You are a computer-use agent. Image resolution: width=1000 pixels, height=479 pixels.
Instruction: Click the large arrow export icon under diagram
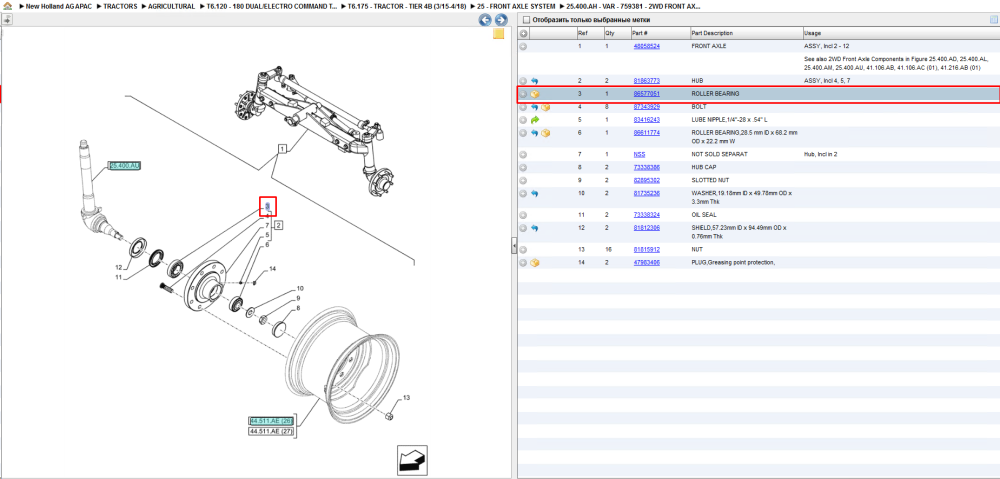point(412,460)
